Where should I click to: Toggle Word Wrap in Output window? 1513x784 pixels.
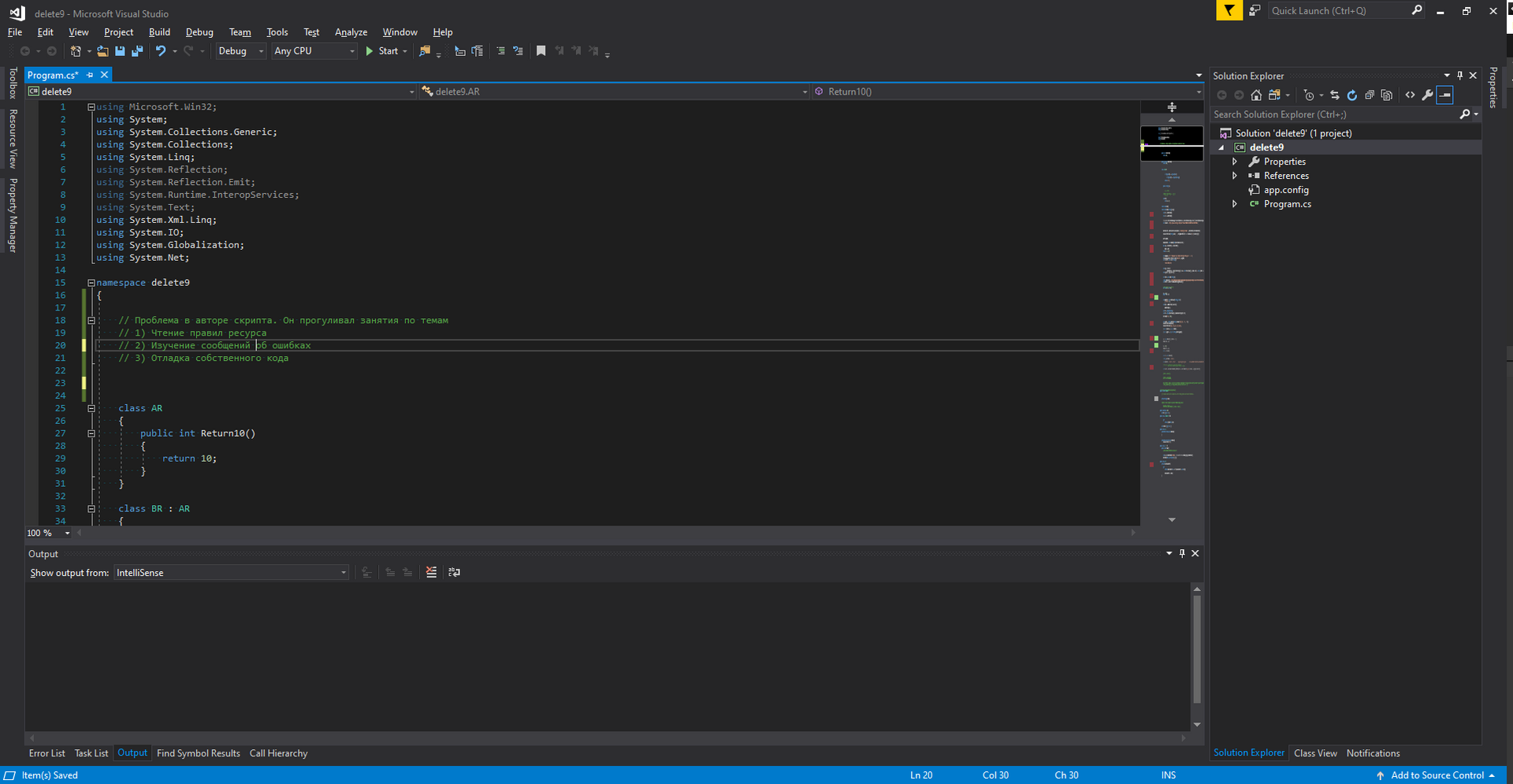[455, 573]
